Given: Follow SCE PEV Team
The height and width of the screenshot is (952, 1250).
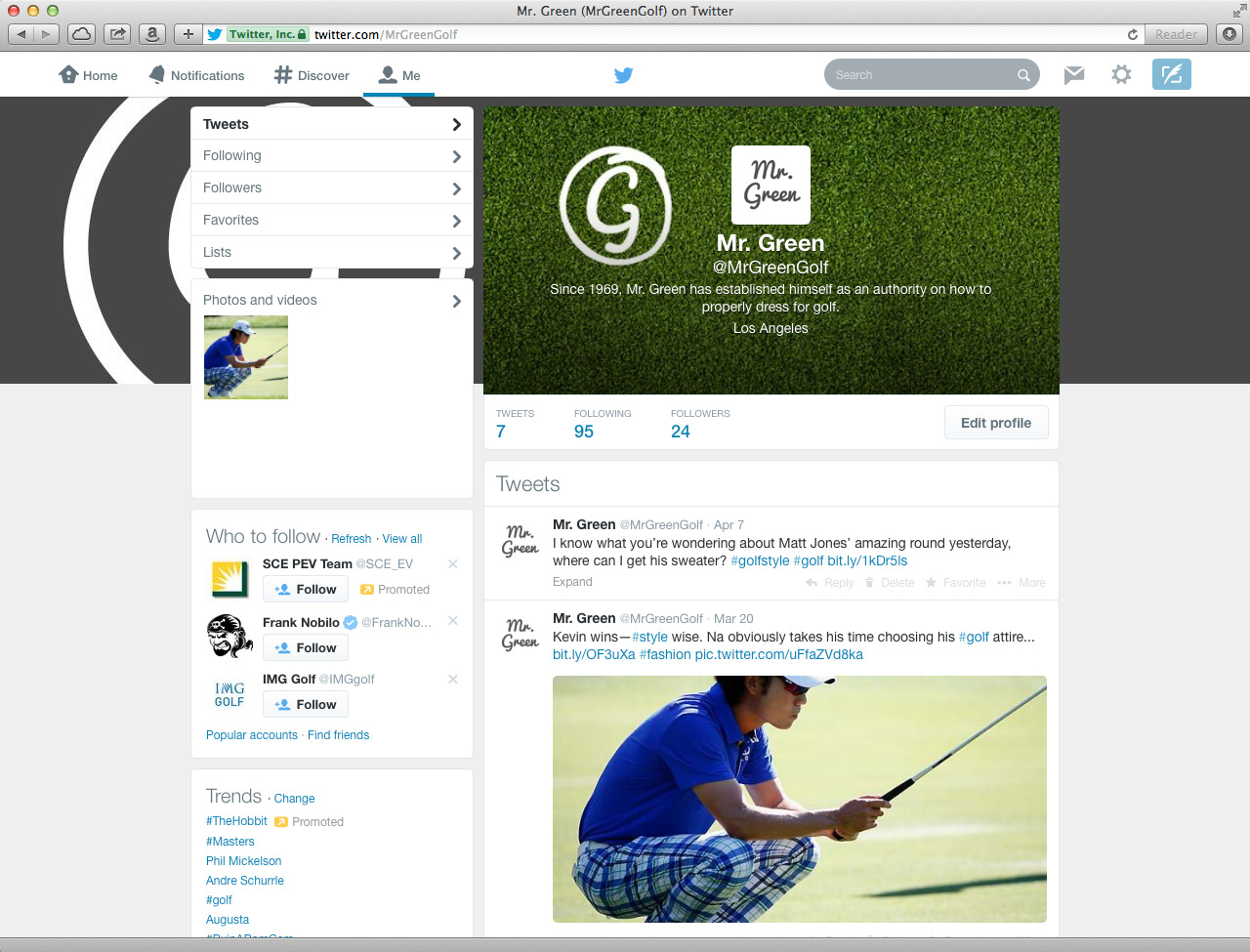Looking at the screenshot, I should (306, 589).
